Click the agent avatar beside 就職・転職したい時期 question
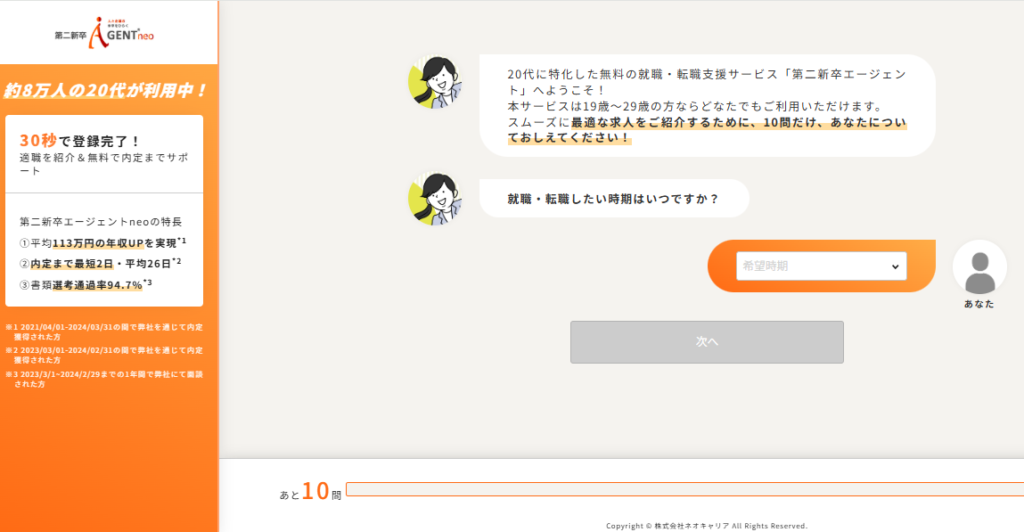 pyautogui.click(x=435, y=198)
